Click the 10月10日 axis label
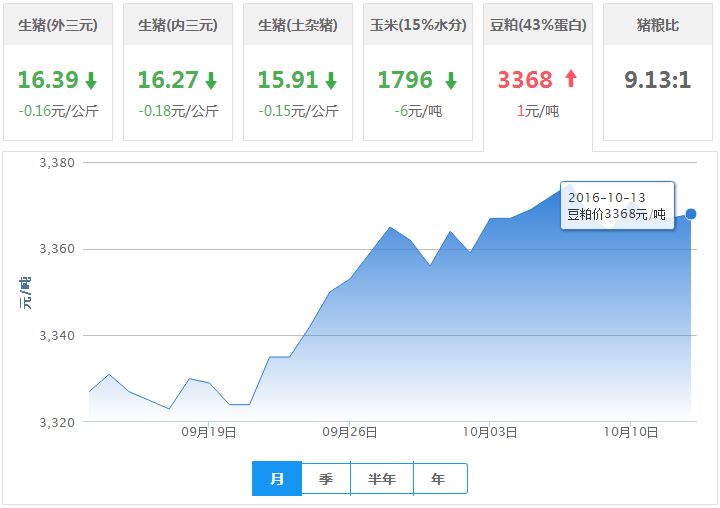This screenshot has height=508, width=720. [x=630, y=432]
